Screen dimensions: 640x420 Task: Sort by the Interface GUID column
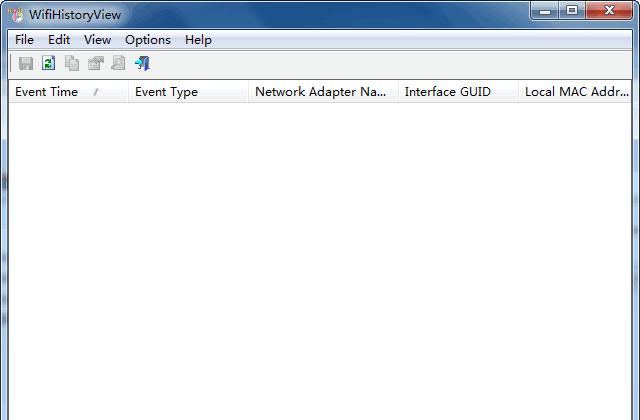pos(458,92)
